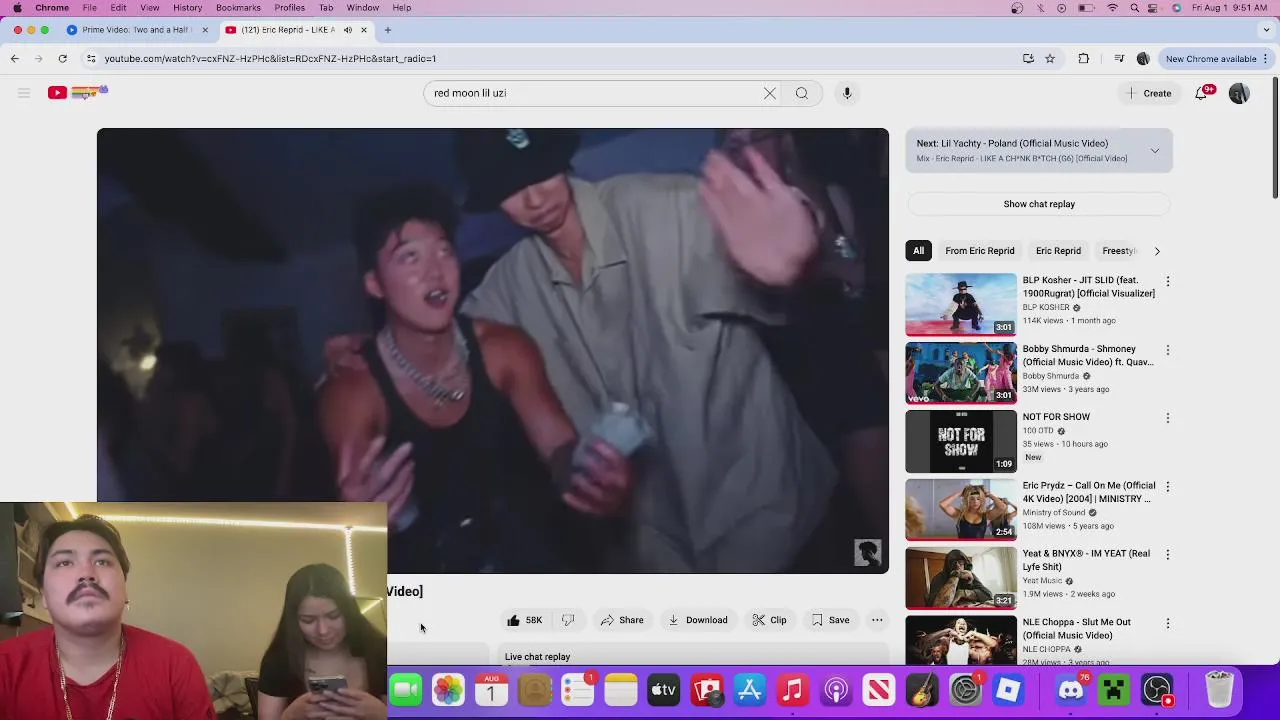Open options for BLP Kosher video

(1167, 282)
